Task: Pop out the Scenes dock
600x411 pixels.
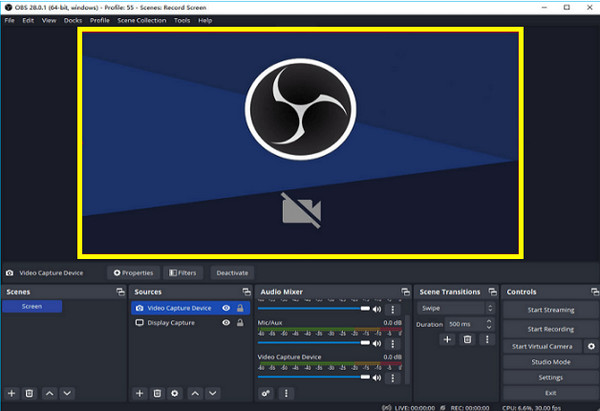Action: 121,292
